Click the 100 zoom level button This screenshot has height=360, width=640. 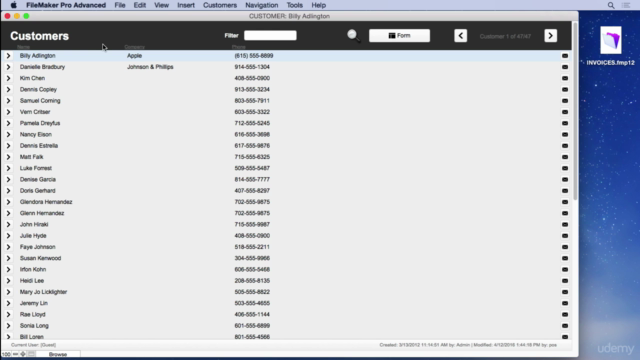click(x=6, y=354)
